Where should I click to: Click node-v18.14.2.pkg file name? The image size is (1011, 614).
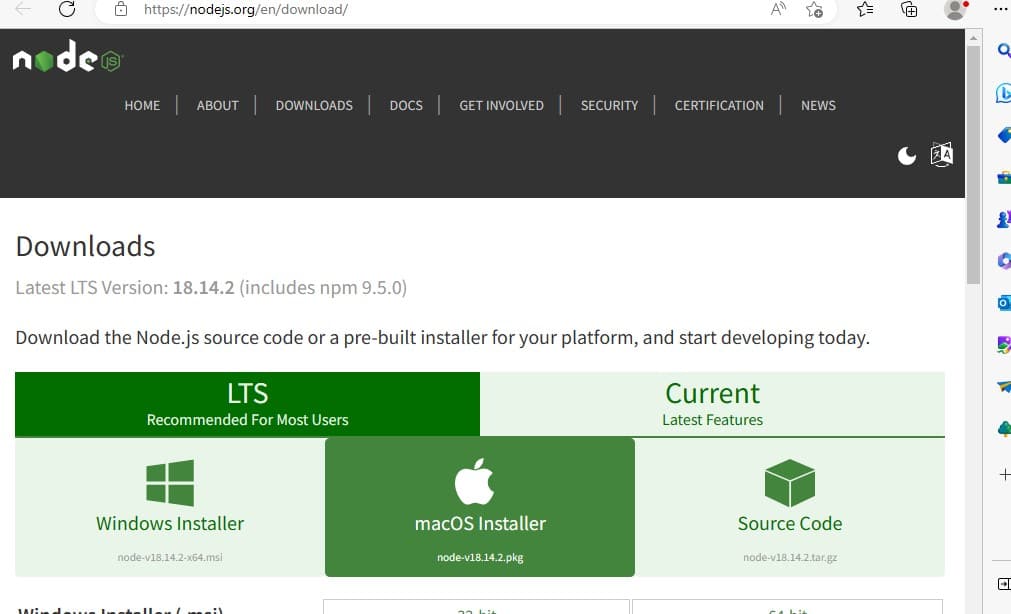pyautogui.click(x=480, y=557)
